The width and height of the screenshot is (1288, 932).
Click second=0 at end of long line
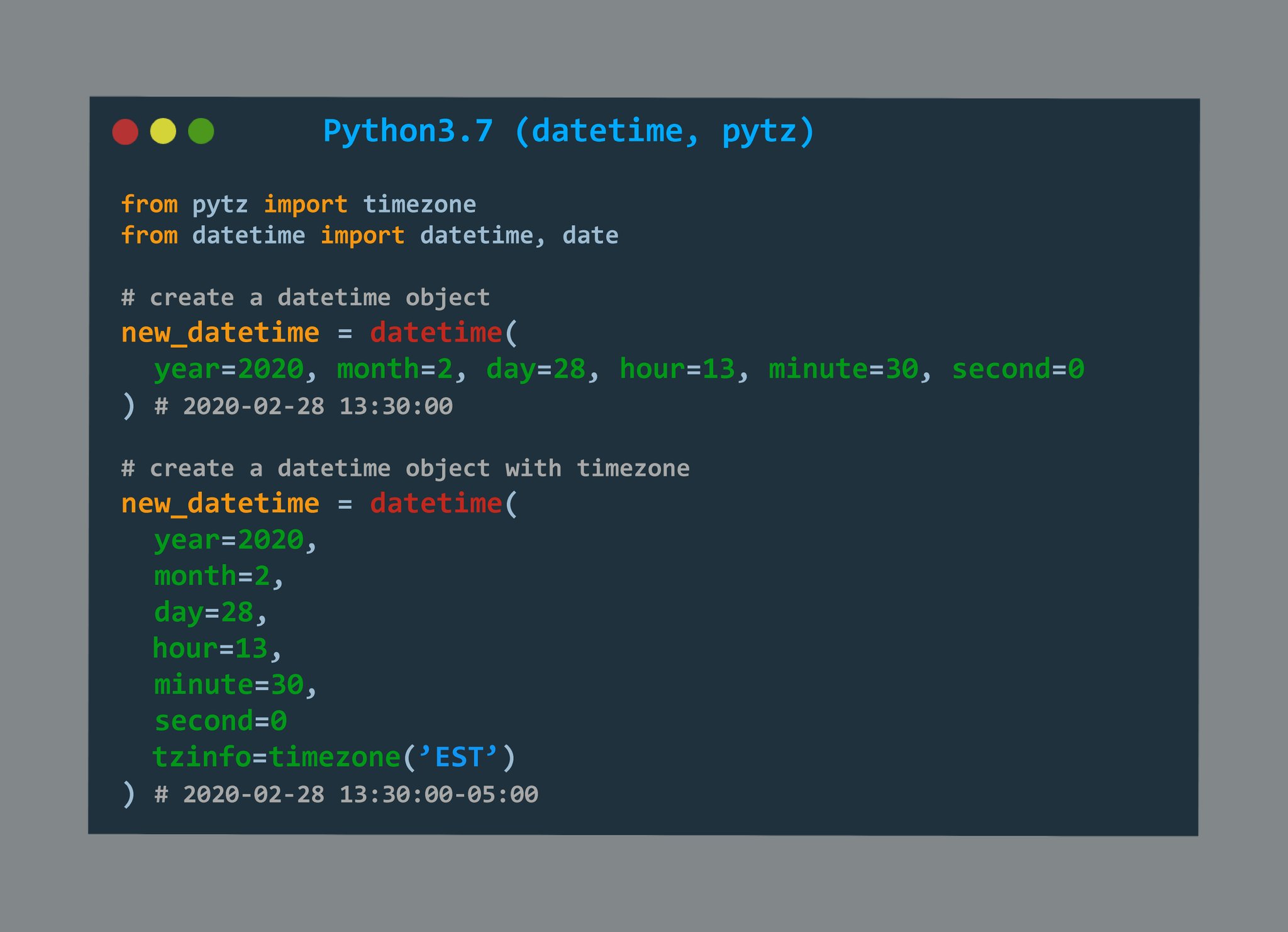[x=1018, y=369]
